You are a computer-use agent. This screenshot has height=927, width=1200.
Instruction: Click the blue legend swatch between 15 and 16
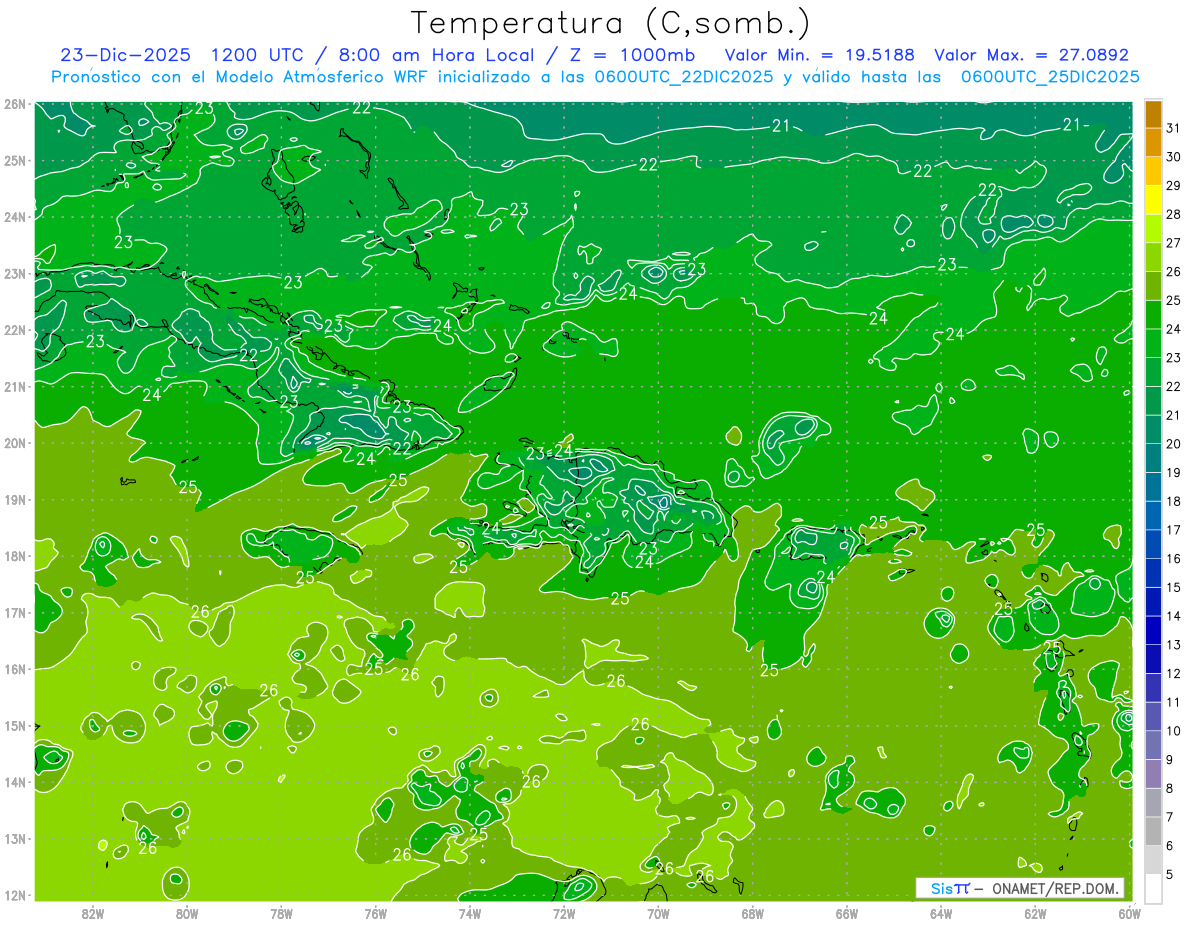(x=1153, y=573)
